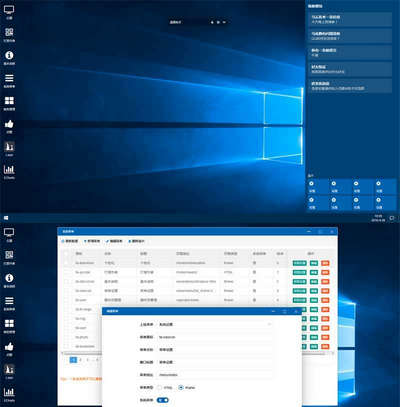Tick the checkbox of the first table row

tap(66, 263)
